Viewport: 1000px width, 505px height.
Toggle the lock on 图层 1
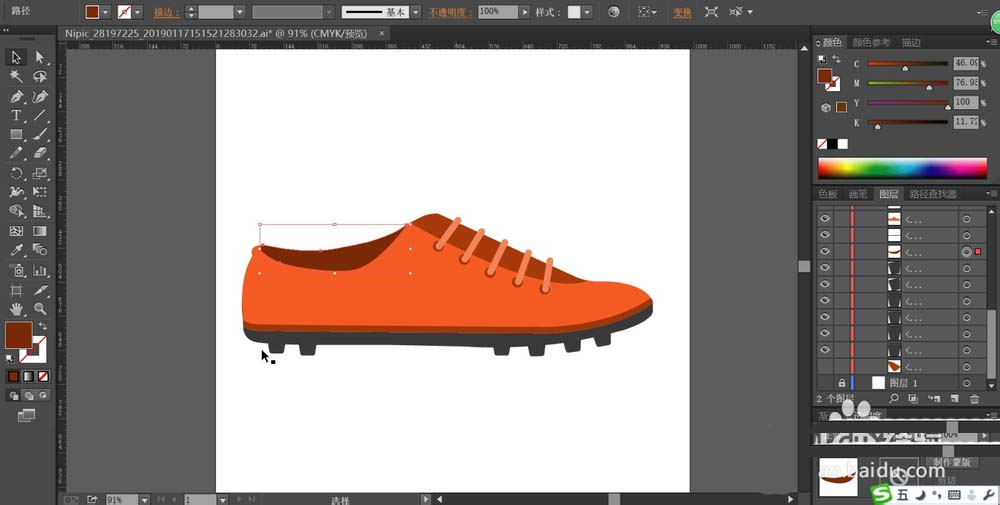coord(841,383)
